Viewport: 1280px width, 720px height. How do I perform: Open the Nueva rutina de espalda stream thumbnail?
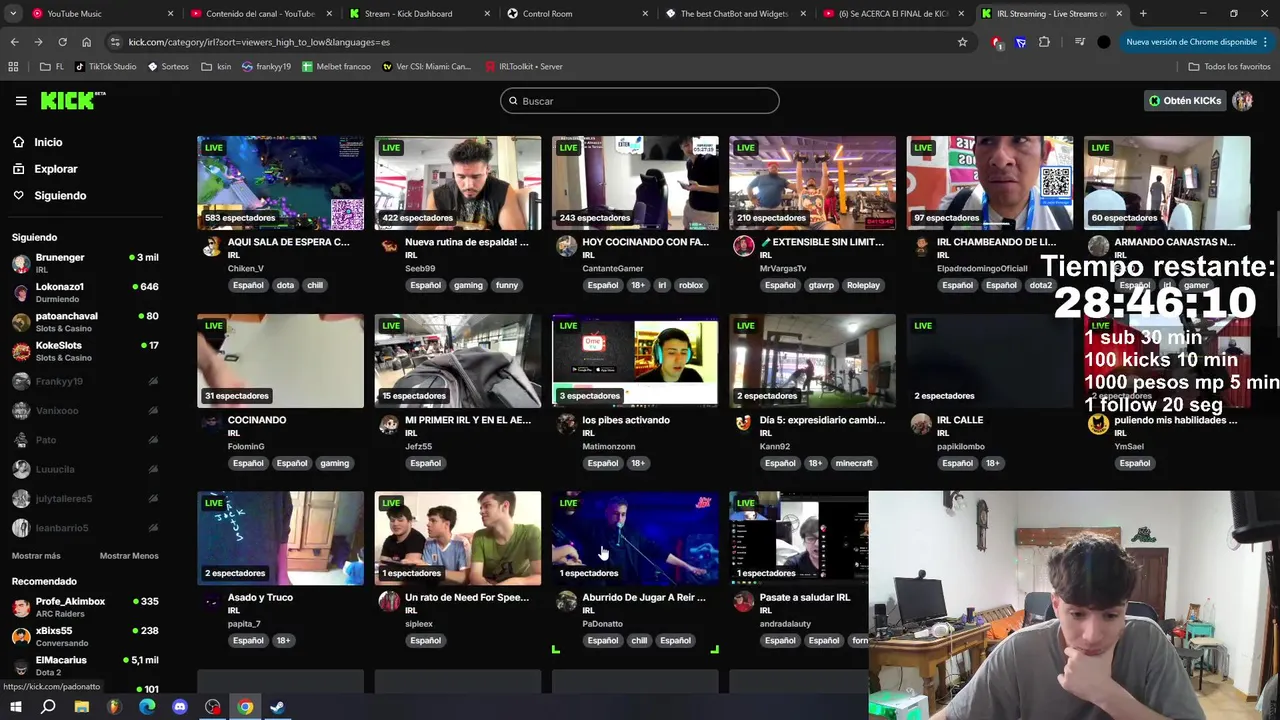458,183
